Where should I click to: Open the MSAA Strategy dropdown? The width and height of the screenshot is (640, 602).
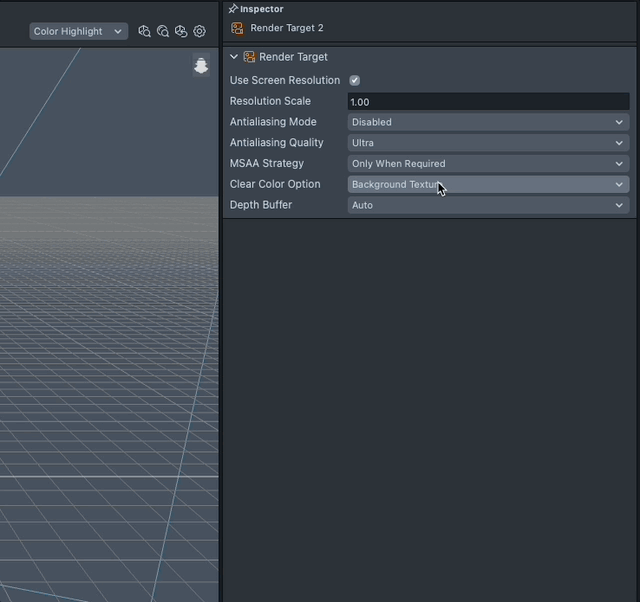point(488,164)
